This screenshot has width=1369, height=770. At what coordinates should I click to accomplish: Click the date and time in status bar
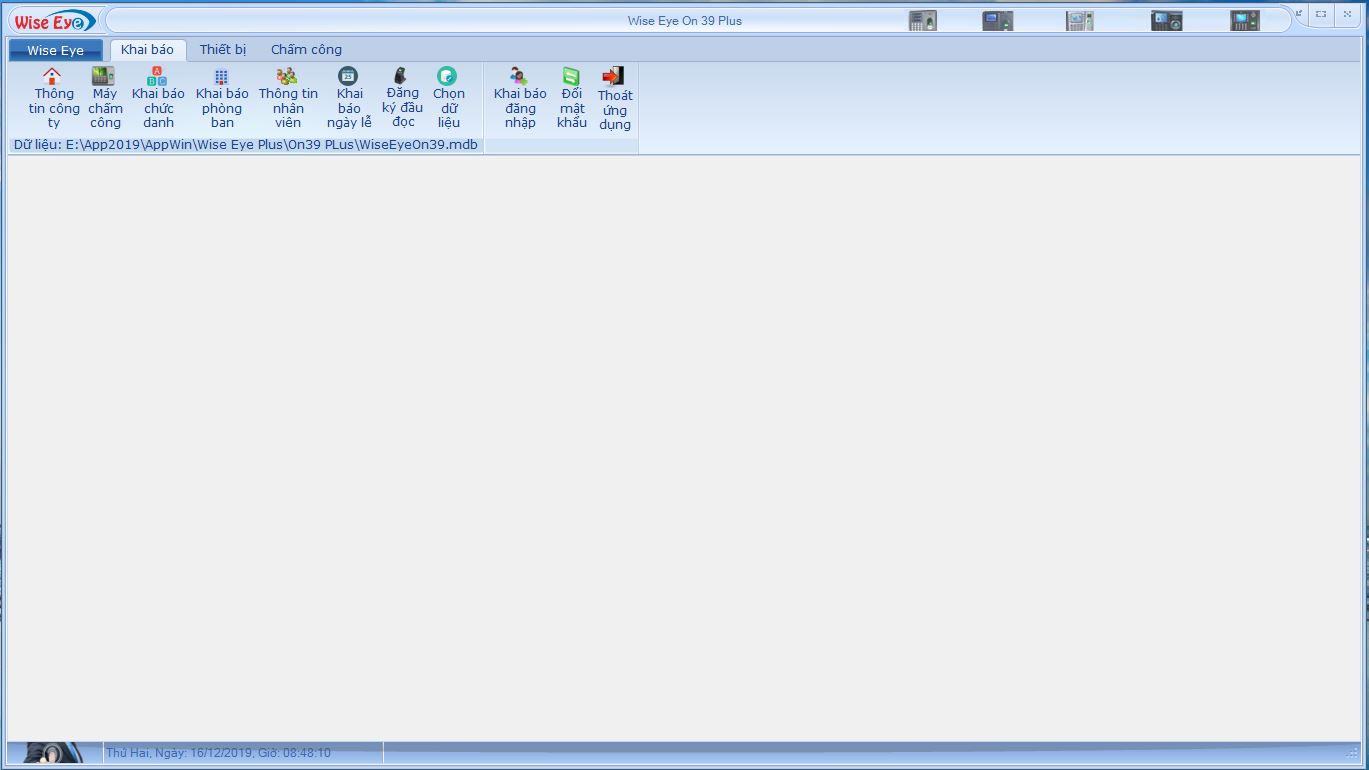coord(218,753)
